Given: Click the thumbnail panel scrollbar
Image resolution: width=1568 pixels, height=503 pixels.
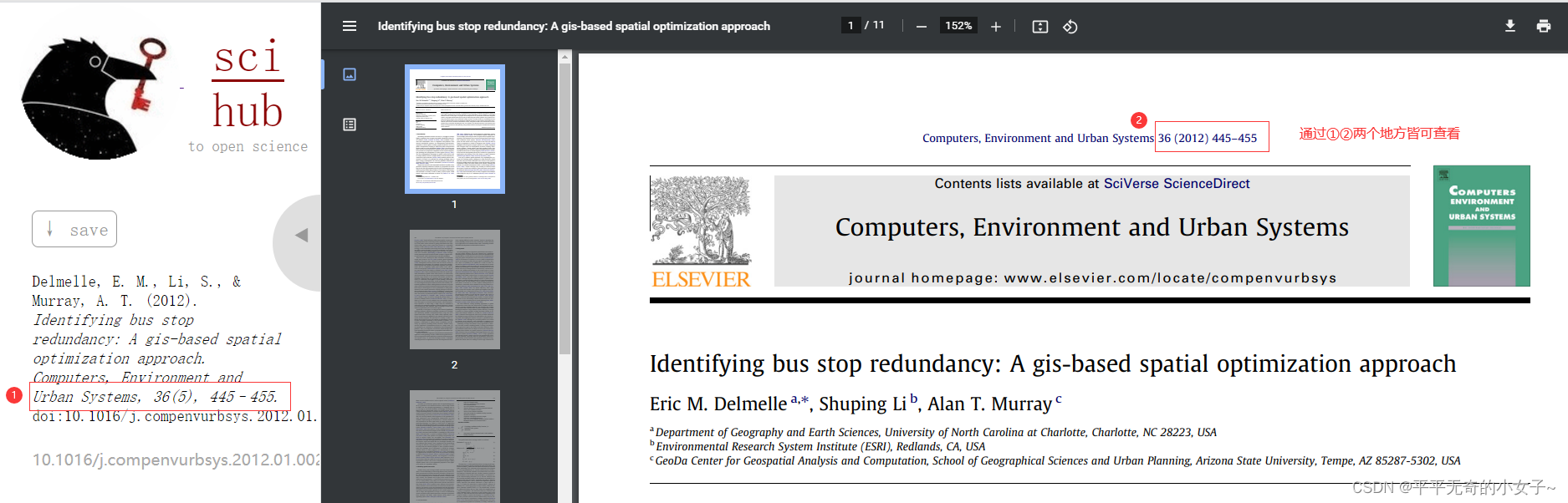Looking at the screenshot, I should [x=564, y=209].
